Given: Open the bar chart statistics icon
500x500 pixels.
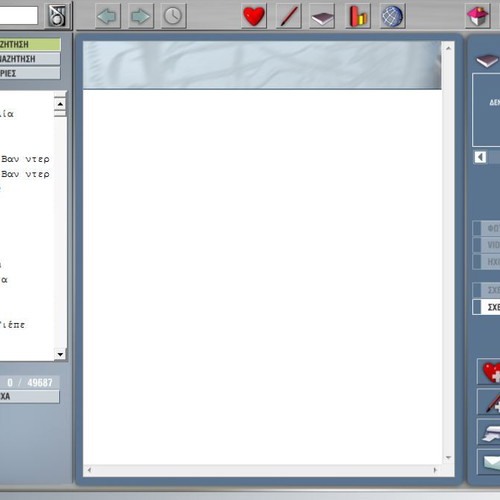Looking at the screenshot, I should pyautogui.click(x=358, y=16).
